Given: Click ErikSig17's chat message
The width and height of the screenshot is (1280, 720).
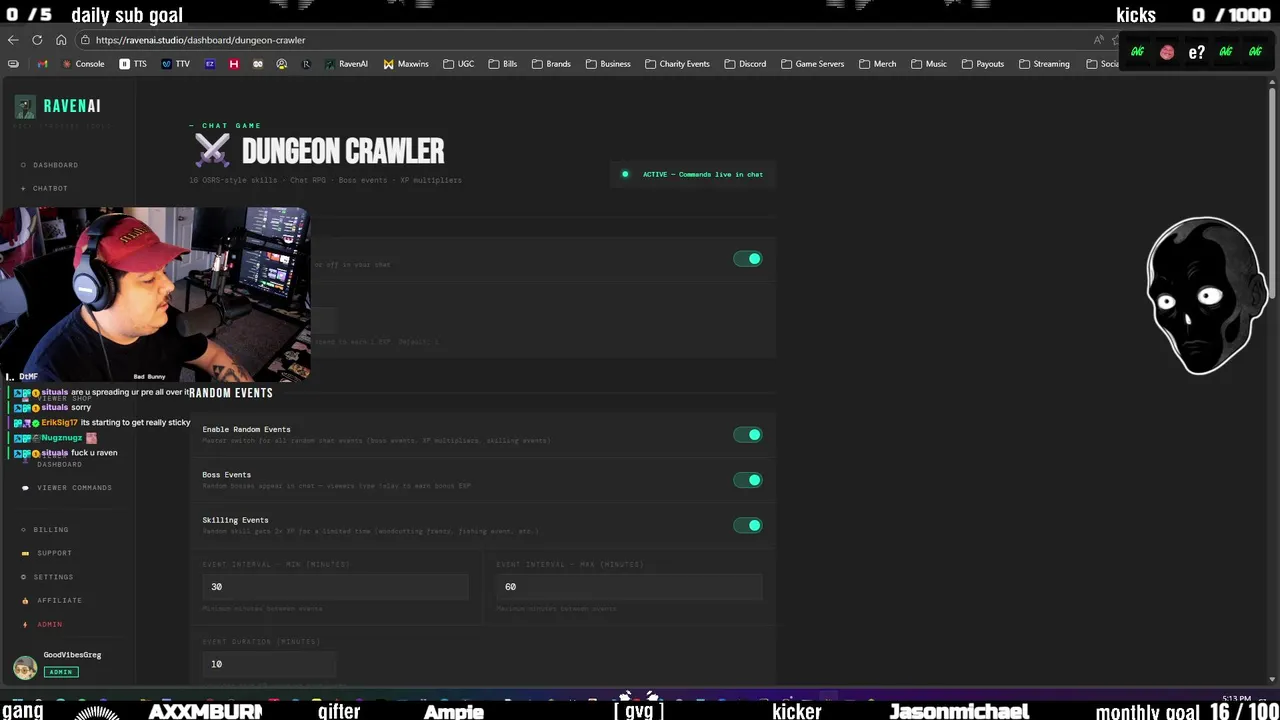Looking at the screenshot, I should click(x=135, y=423).
